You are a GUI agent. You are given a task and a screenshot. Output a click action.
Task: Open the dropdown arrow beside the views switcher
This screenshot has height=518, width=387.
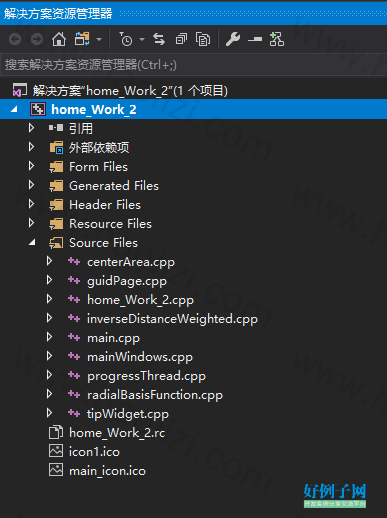click(99, 39)
